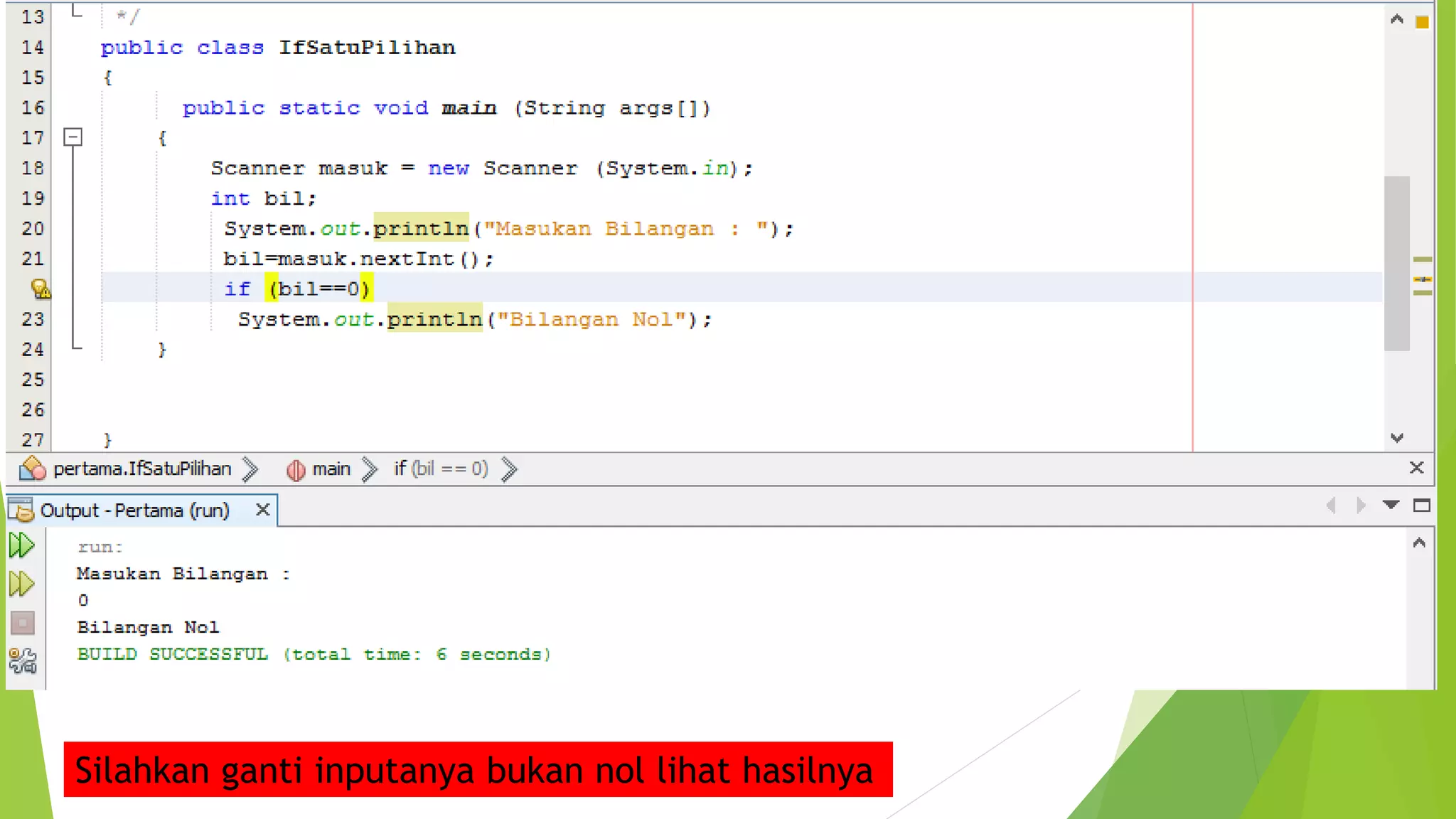
Task: Expand the arrow after if (bil == 0) breadcrumb
Action: tap(509, 469)
